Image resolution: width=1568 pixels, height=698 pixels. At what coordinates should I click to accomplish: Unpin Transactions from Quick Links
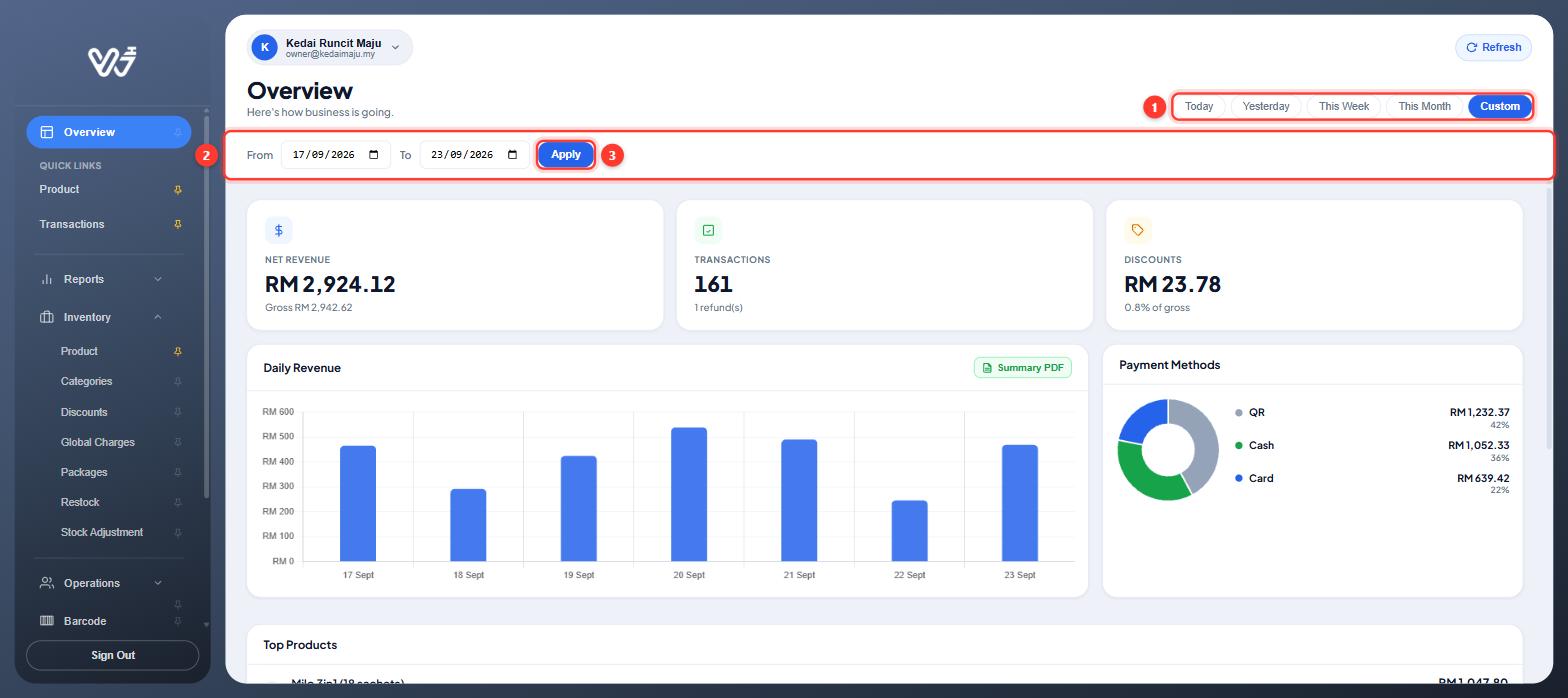coord(178,224)
